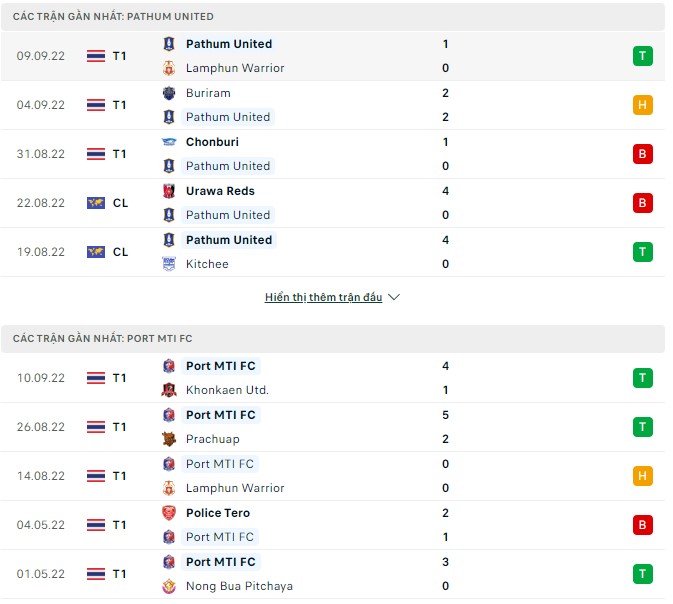The height and width of the screenshot is (604, 673).
Task: Click the green T badge for 09.09.22 match
Action: pos(642,56)
